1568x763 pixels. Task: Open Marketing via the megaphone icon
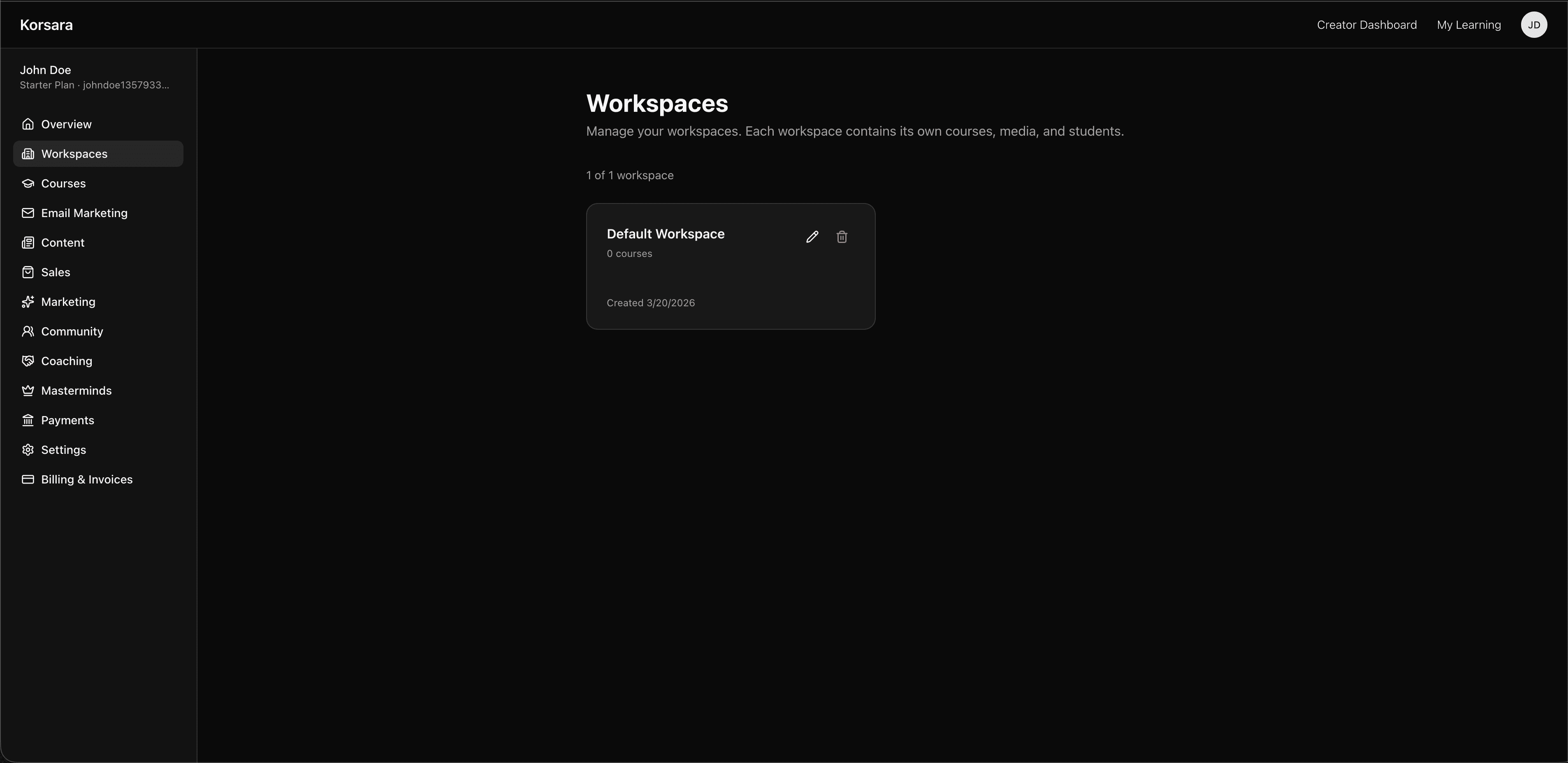pos(28,302)
